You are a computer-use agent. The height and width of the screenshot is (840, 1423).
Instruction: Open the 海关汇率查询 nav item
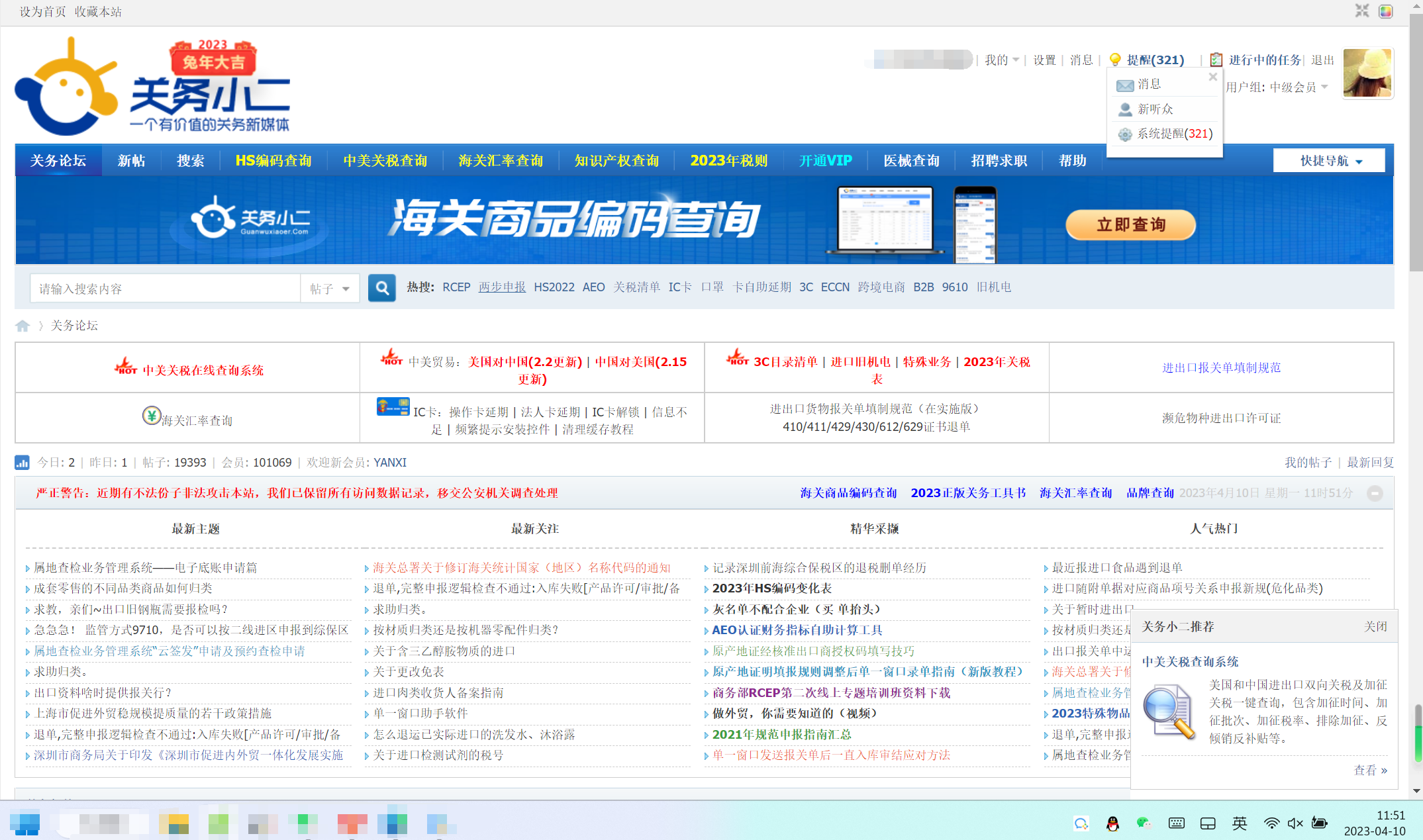tap(501, 161)
